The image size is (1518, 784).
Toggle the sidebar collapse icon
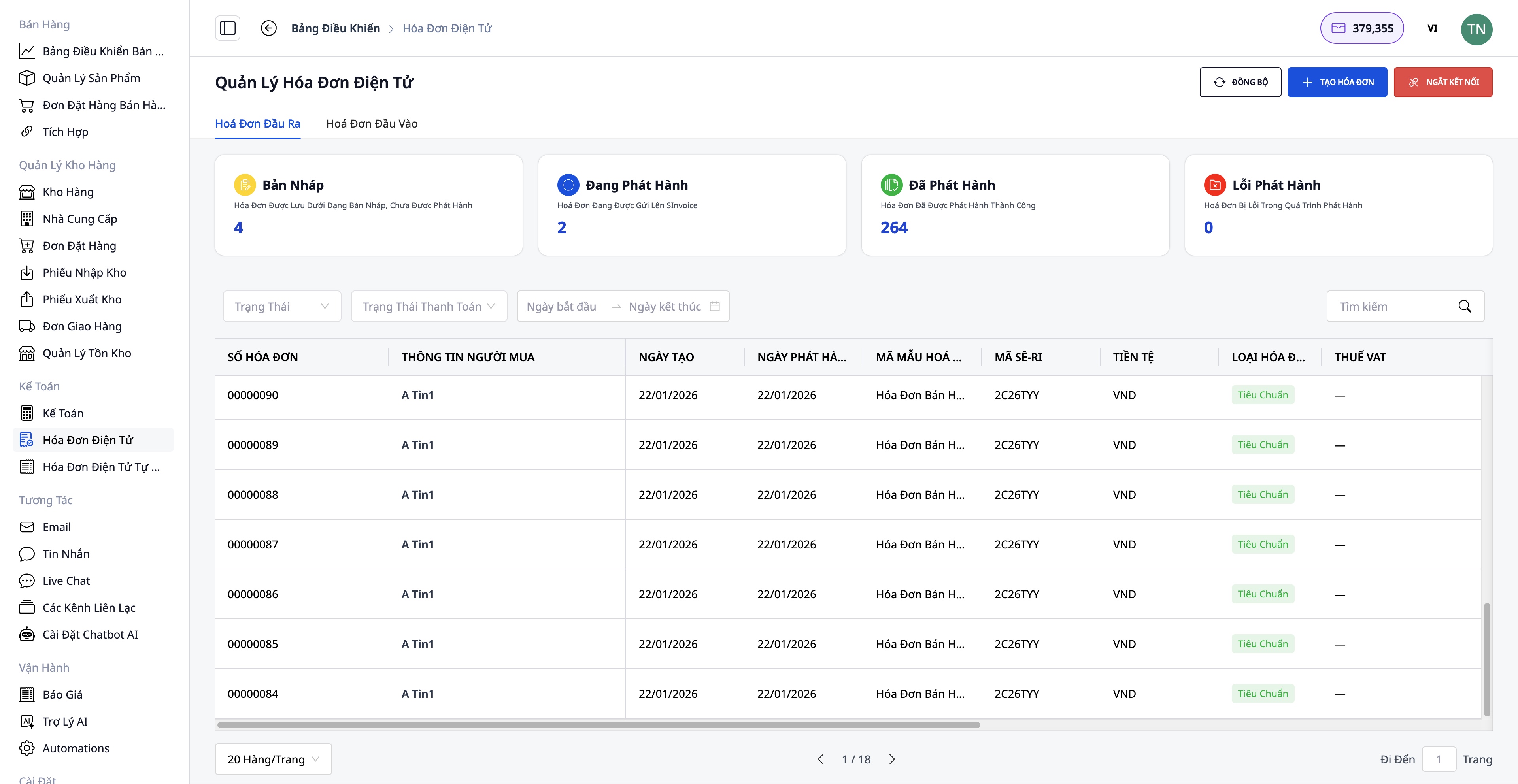coord(227,28)
